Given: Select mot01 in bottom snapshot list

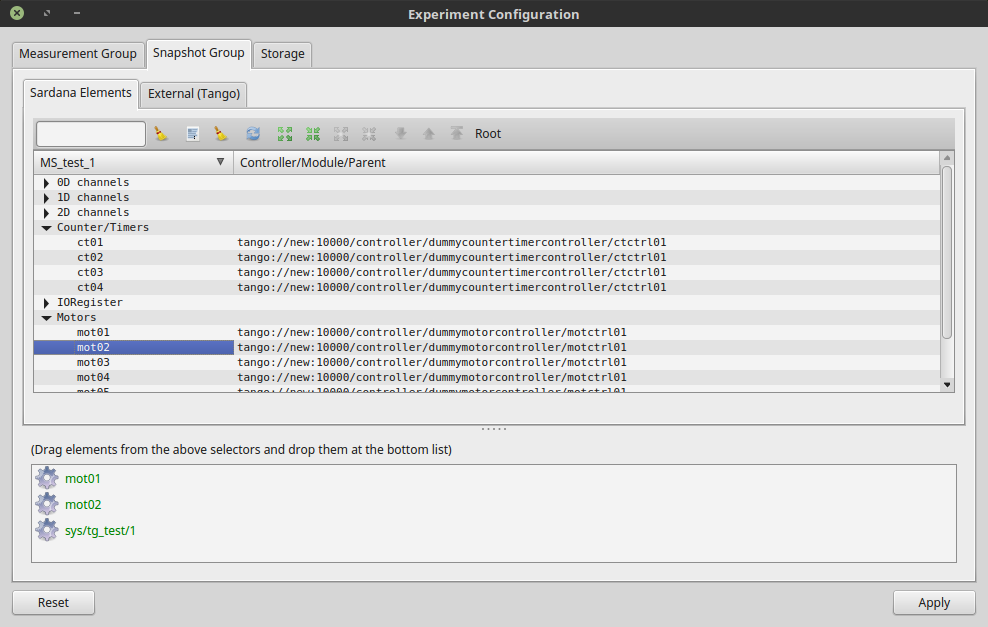Looking at the screenshot, I should click(83, 479).
